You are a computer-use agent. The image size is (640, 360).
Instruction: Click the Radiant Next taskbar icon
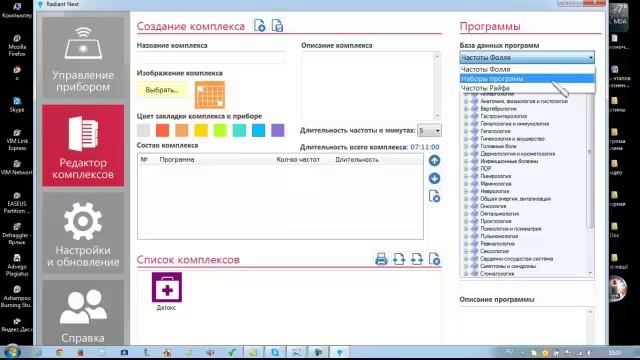(x=340, y=352)
